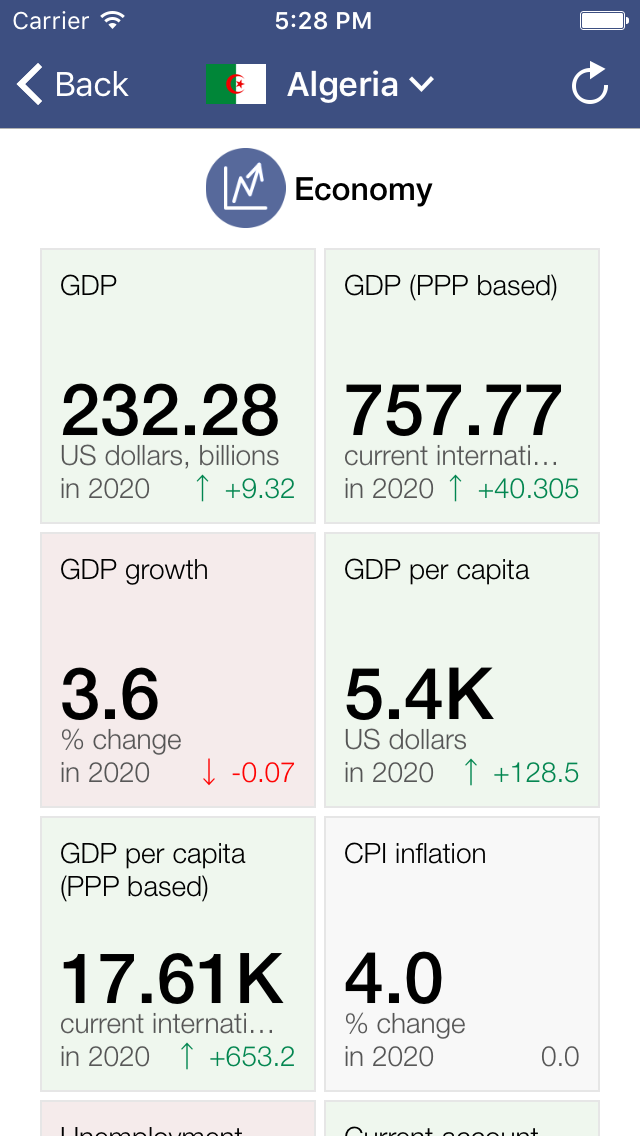Tap the Economy section heading
Screen dimensions: 640x1136
(x=363, y=189)
